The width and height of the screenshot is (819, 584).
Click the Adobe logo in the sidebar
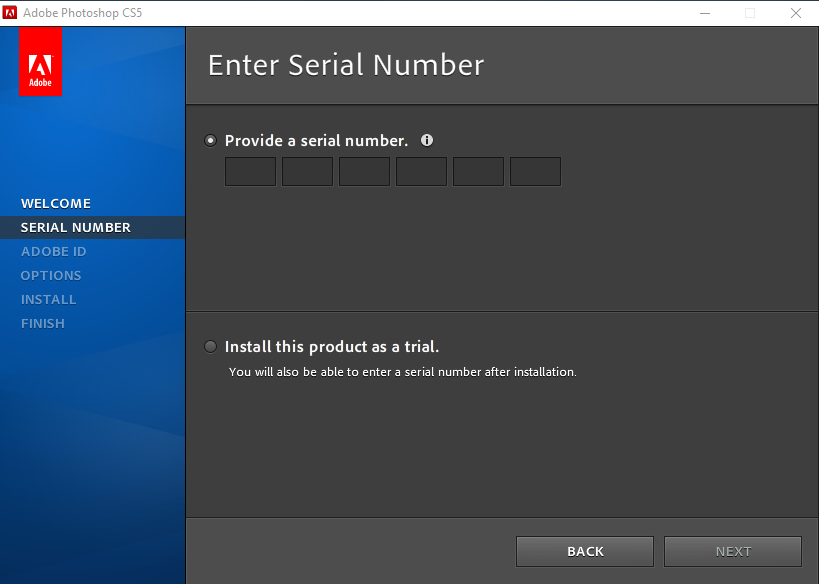(40, 62)
